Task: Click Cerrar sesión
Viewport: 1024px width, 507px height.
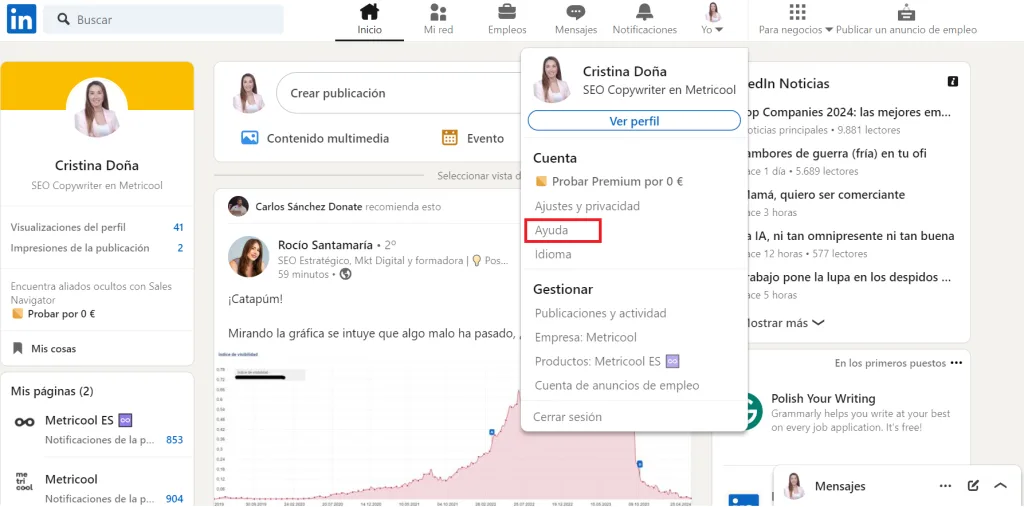Action: pyautogui.click(x=568, y=417)
